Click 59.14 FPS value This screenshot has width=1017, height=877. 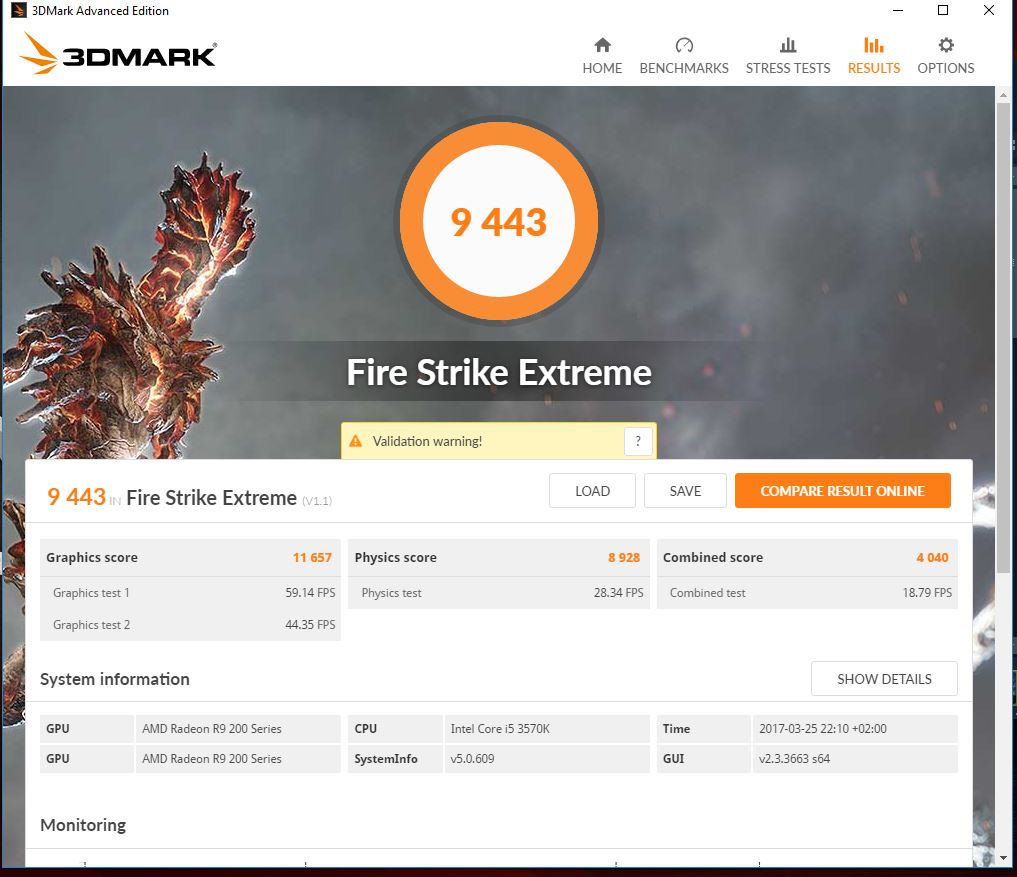click(310, 592)
